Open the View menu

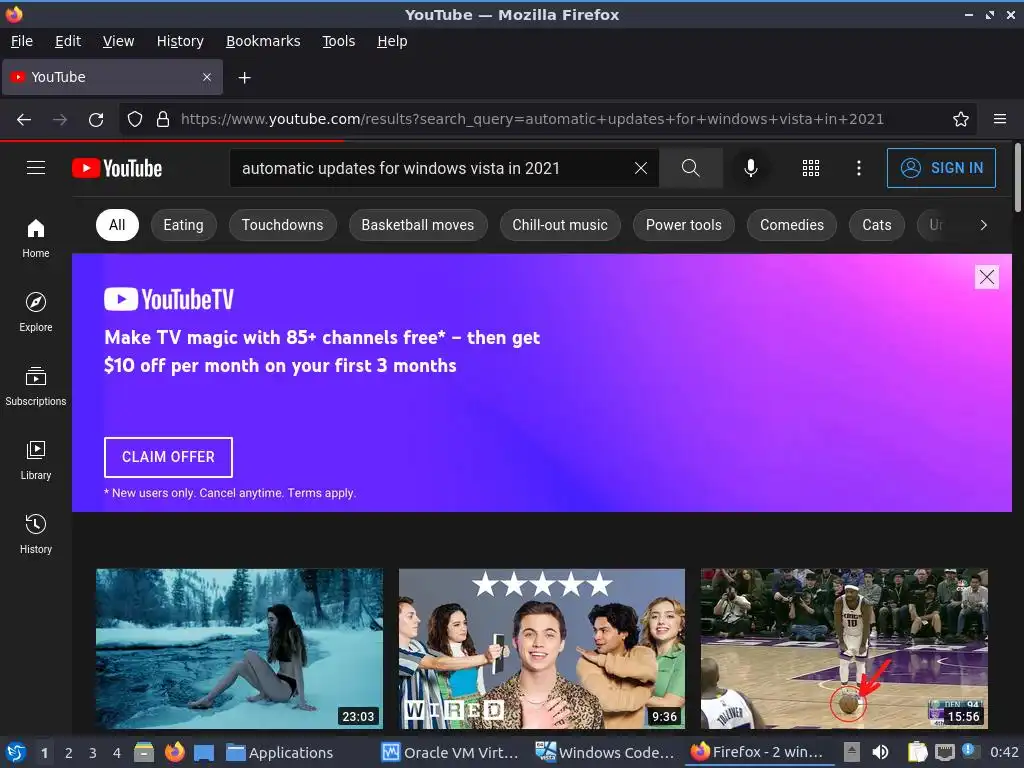click(118, 41)
